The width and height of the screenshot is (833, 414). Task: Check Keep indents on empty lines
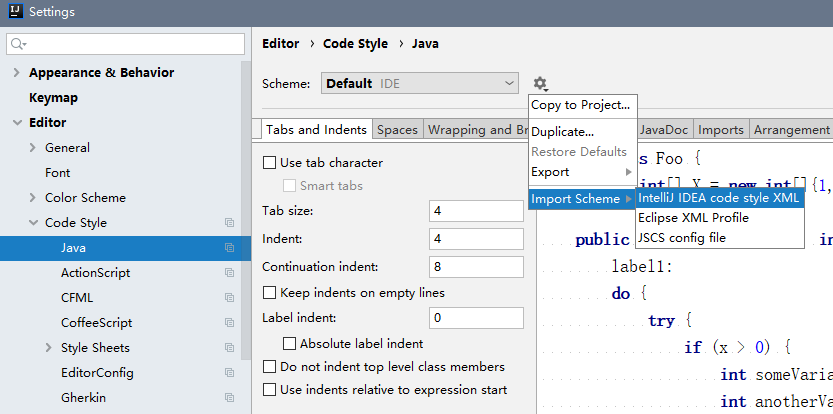[x=270, y=293]
